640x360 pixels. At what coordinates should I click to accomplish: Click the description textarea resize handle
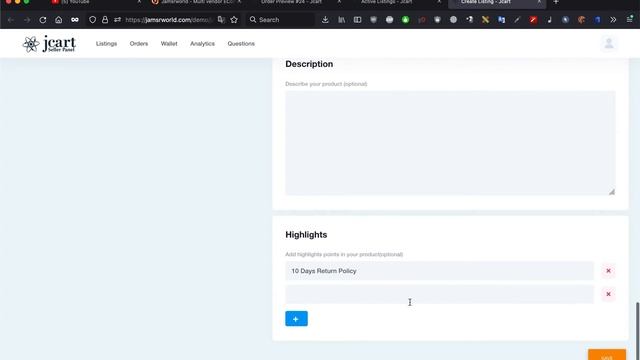pos(611,191)
